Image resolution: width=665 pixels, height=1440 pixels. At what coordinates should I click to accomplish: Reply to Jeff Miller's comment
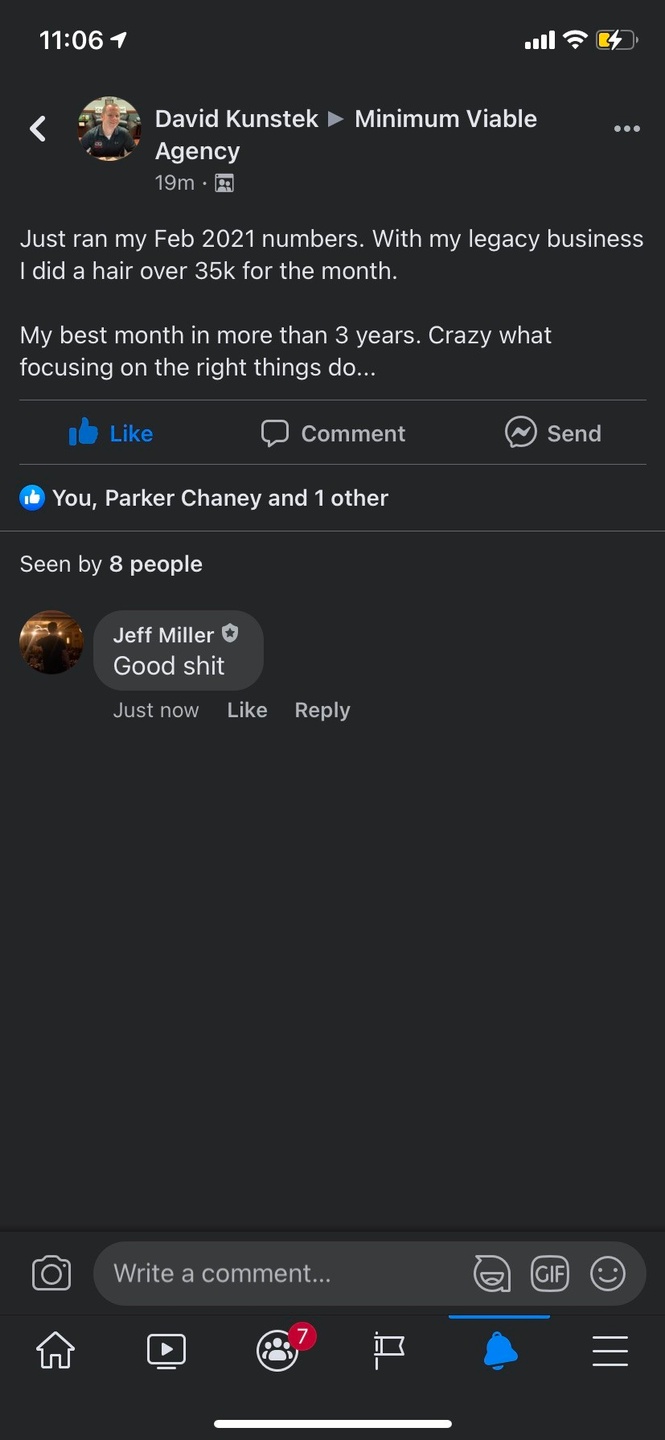(322, 710)
